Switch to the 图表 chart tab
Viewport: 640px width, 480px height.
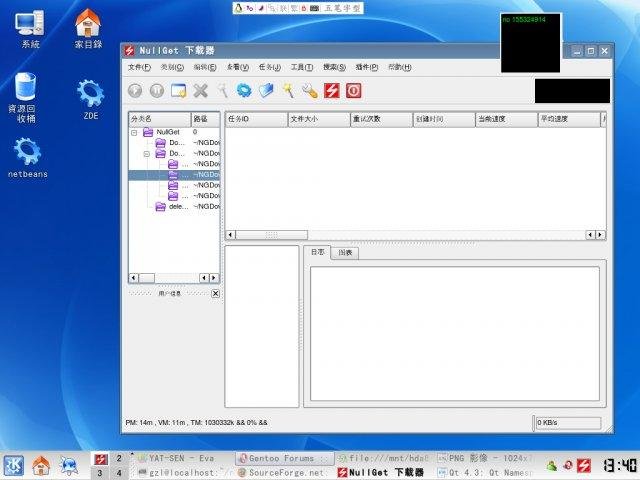click(345, 253)
